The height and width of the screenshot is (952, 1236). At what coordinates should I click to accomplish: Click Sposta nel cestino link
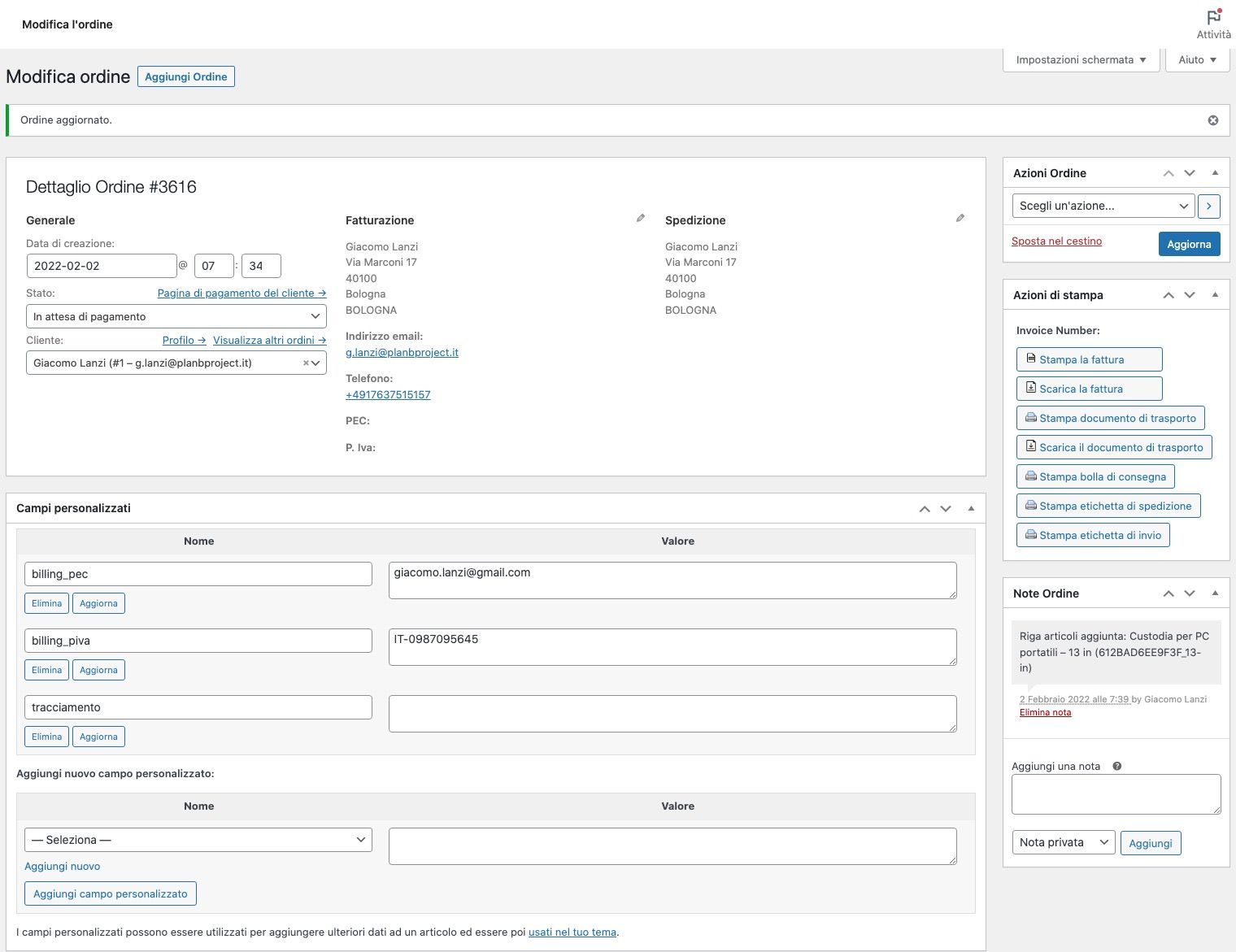pyautogui.click(x=1056, y=241)
